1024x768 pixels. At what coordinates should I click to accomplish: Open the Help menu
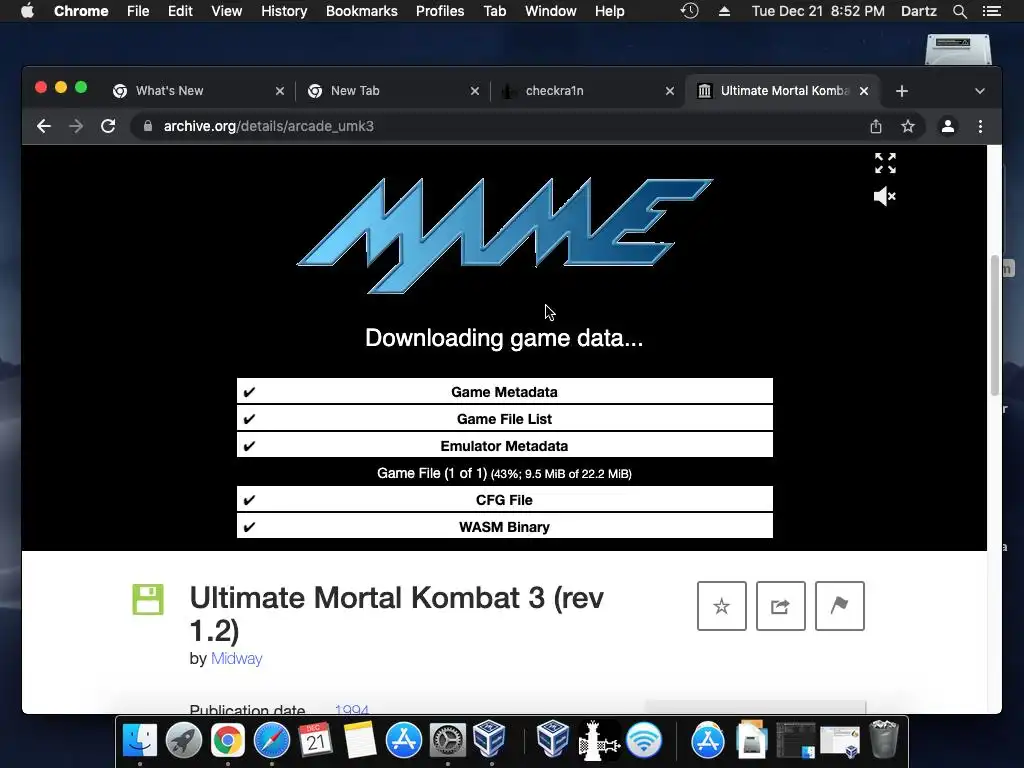609,11
